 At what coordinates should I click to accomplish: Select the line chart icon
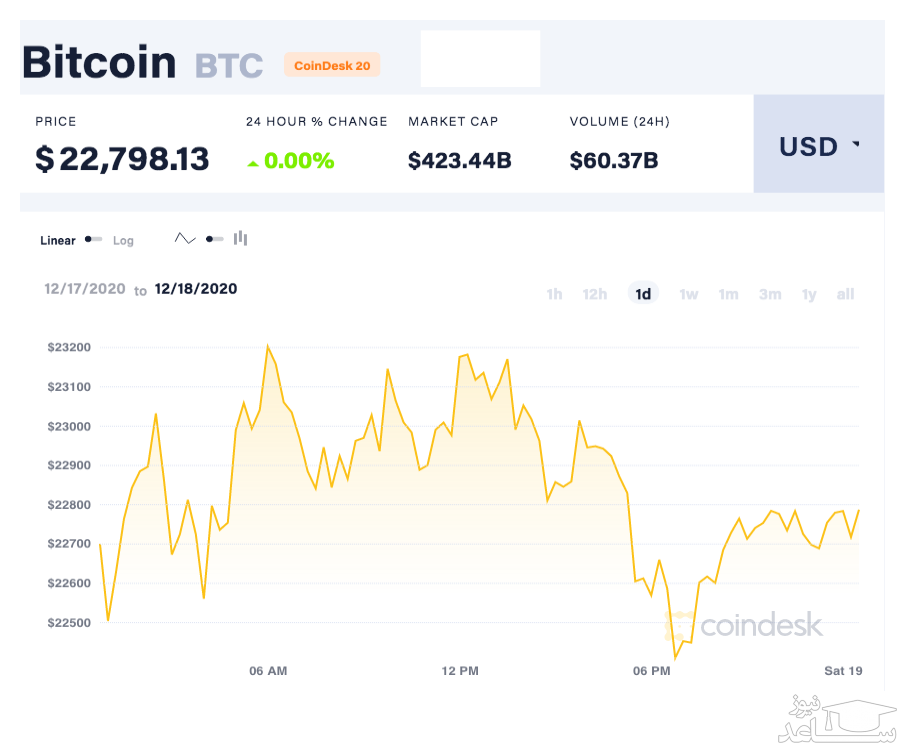185,239
